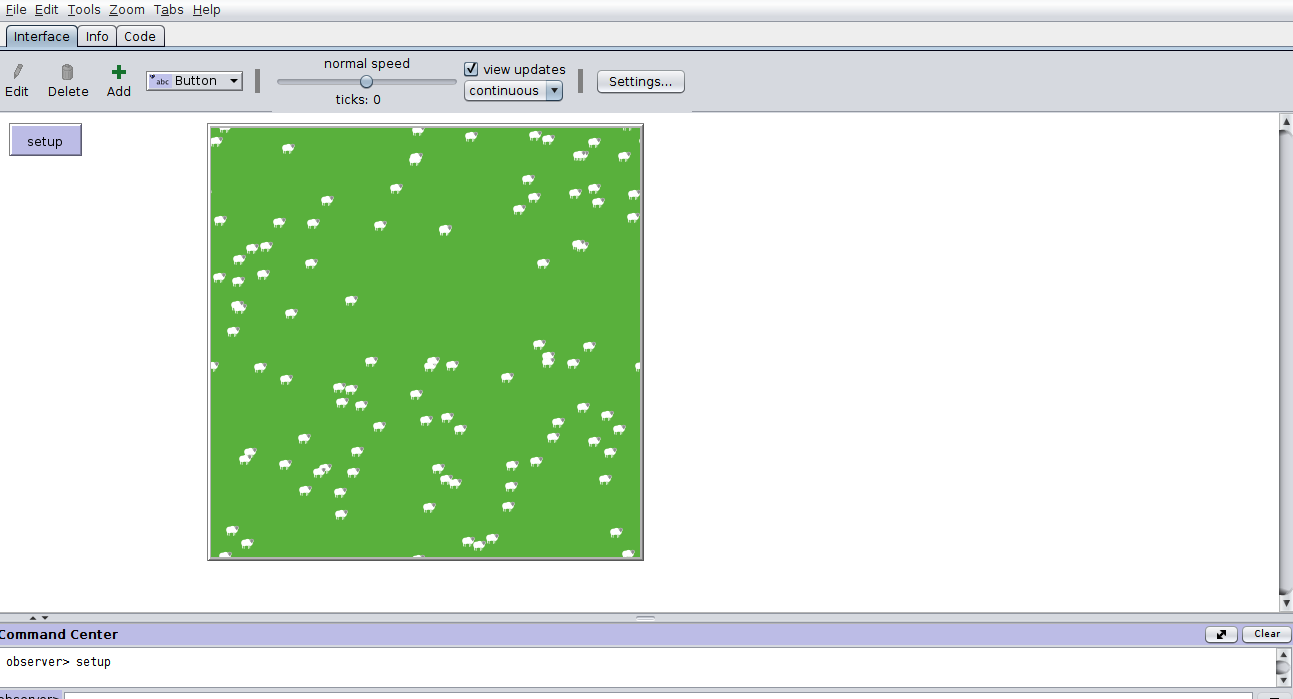Click the green plus Add icon

[x=119, y=72]
